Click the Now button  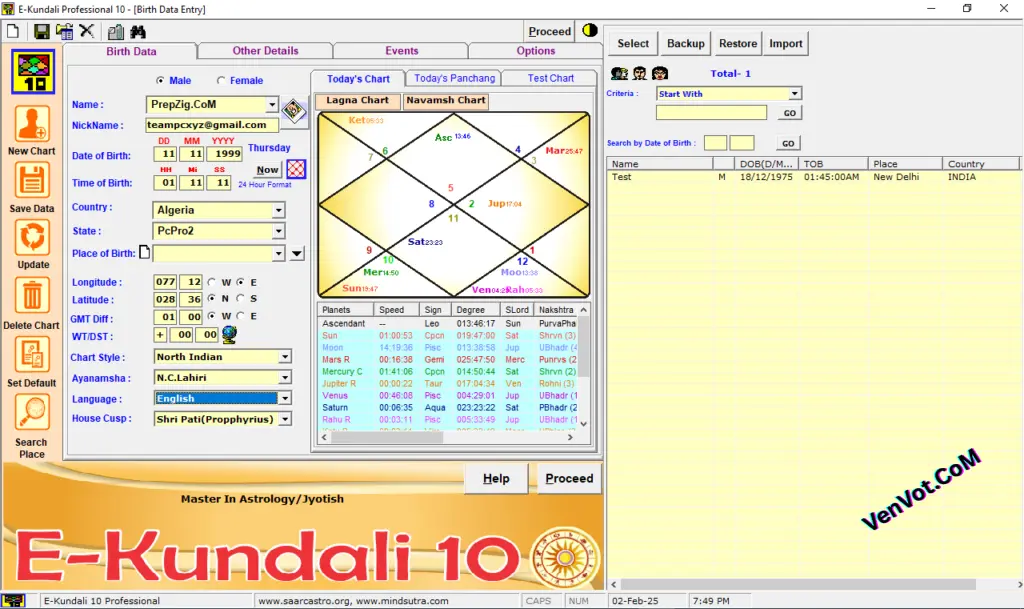click(267, 170)
